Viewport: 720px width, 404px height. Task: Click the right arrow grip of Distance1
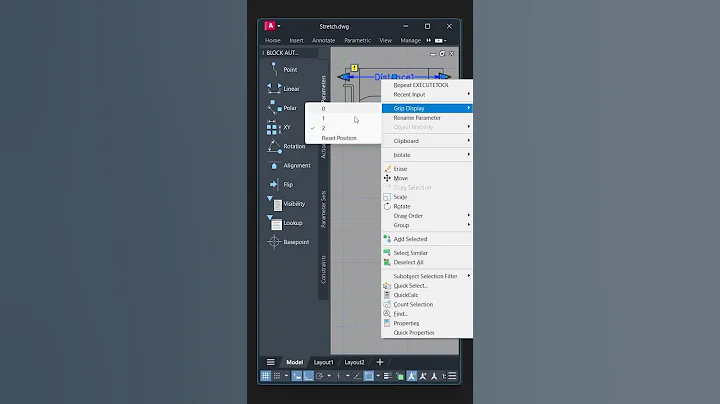coord(443,76)
